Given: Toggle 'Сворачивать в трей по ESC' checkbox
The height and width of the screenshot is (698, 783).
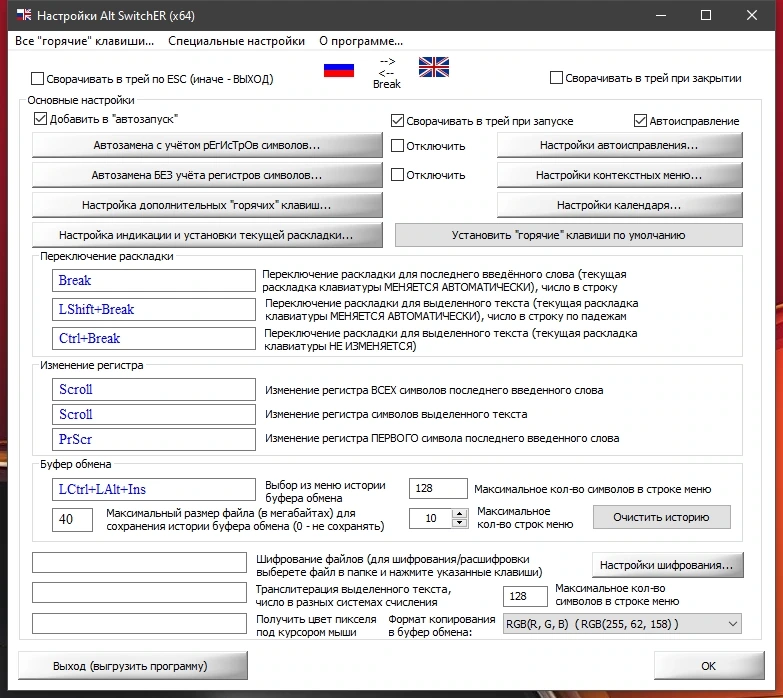Looking at the screenshot, I should [x=37, y=78].
